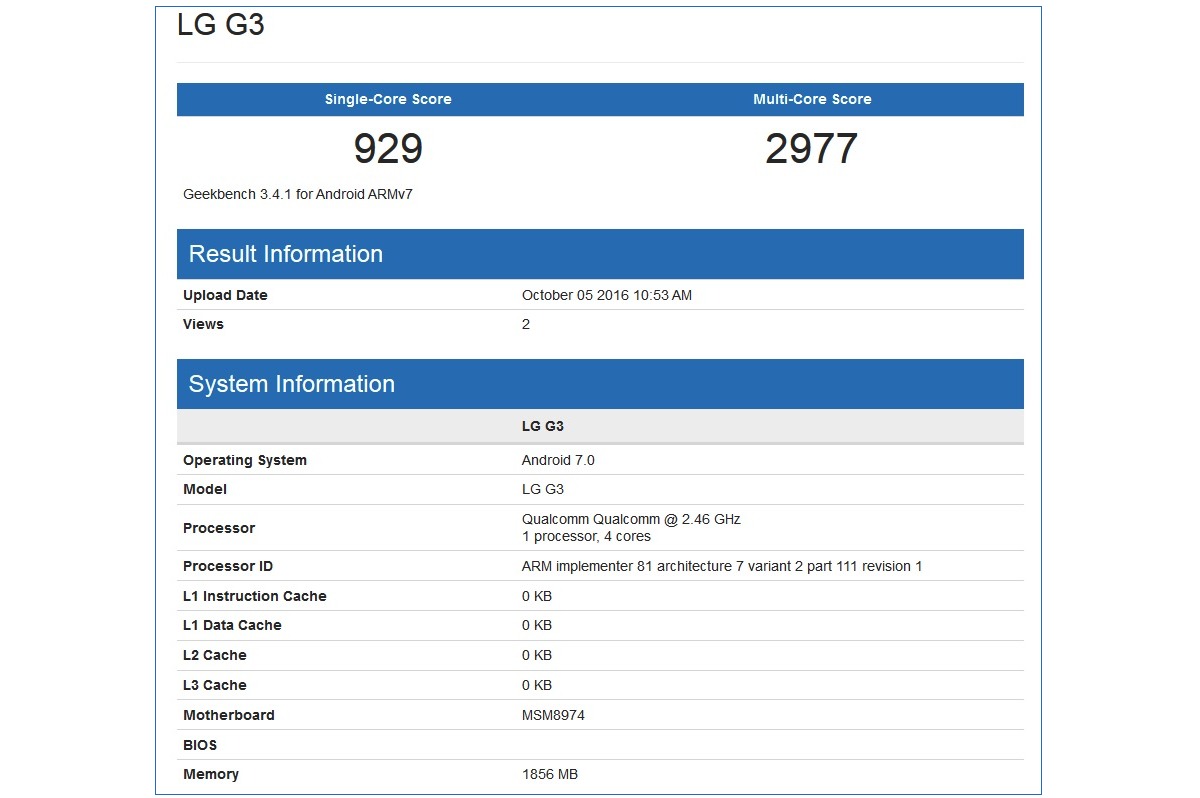Click the "Operating System" row label
The width and height of the screenshot is (1200, 798).
click(245, 460)
